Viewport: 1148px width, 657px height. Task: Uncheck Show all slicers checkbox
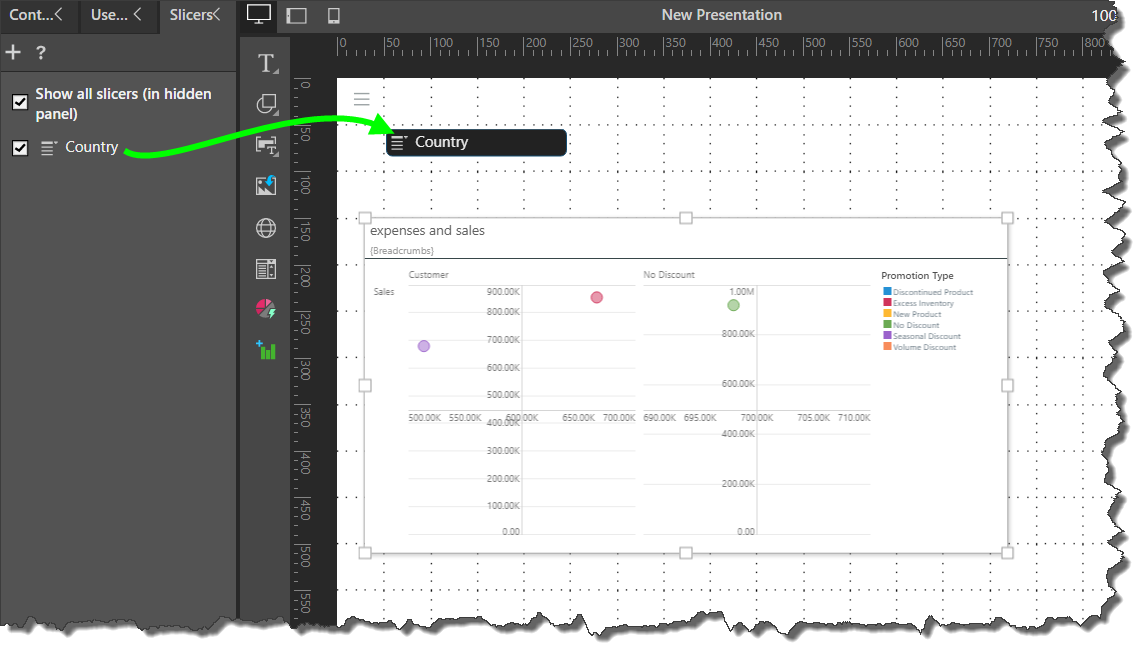19,102
